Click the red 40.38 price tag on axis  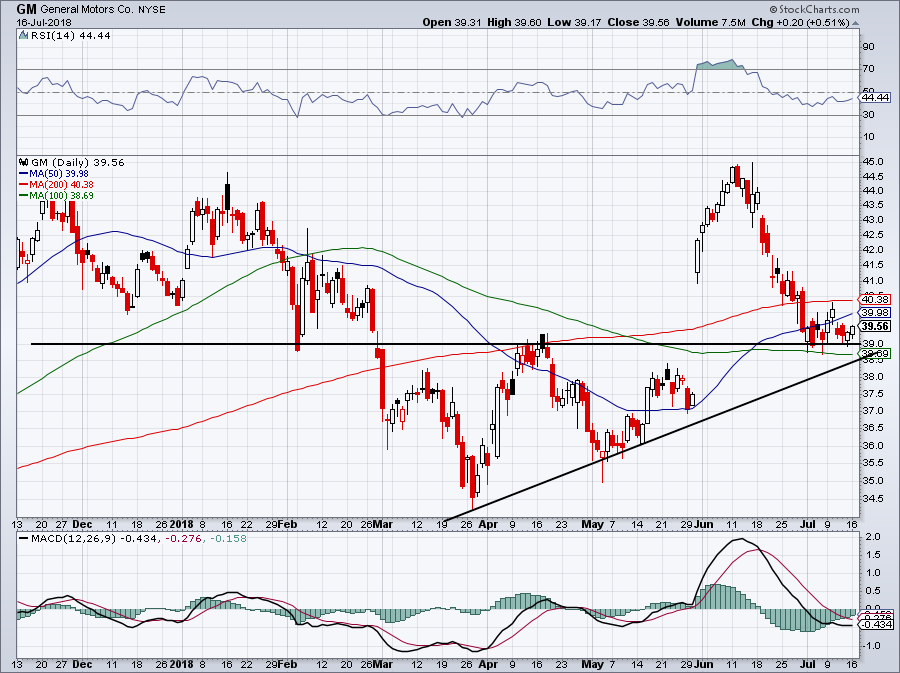[876, 299]
